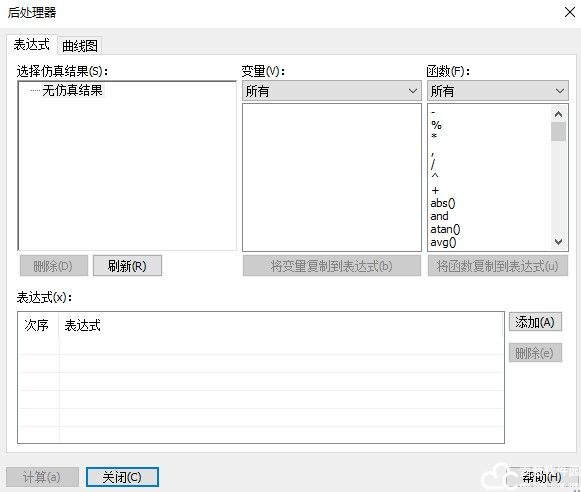Select 无仿真结果 tree item
This screenshot has width=581, height=492.
pos(72,90)
